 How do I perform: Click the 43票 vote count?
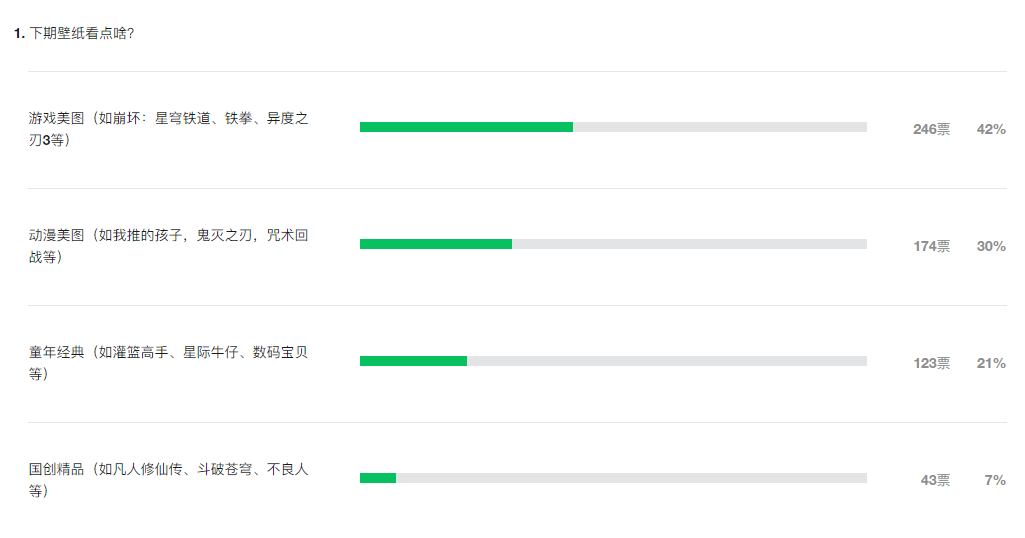click(x=935, y=480)
